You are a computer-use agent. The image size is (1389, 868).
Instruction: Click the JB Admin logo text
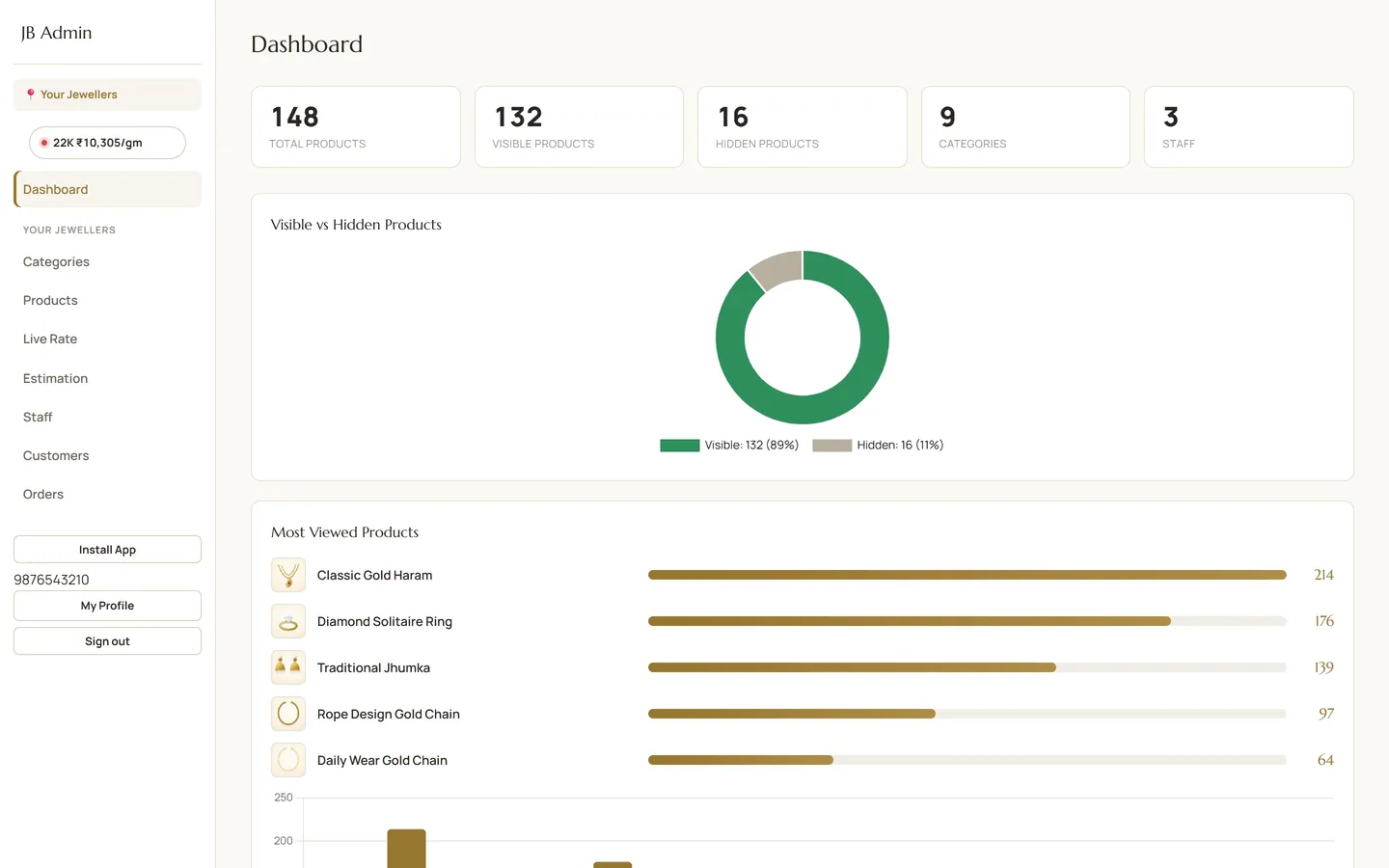point(57,33)
